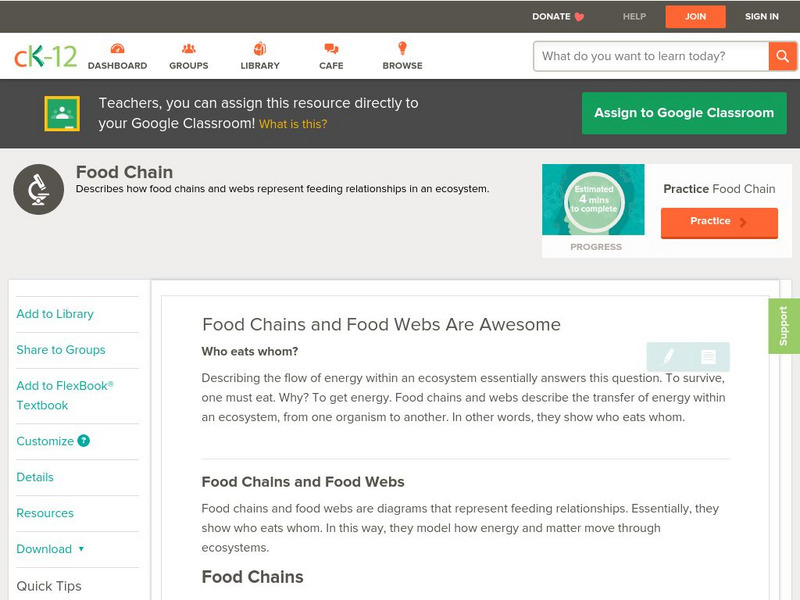The height and width of the screenshot is (600, 800).
Task: Click the microscope Food Chain icon
Action: click(x=38, y=189)
